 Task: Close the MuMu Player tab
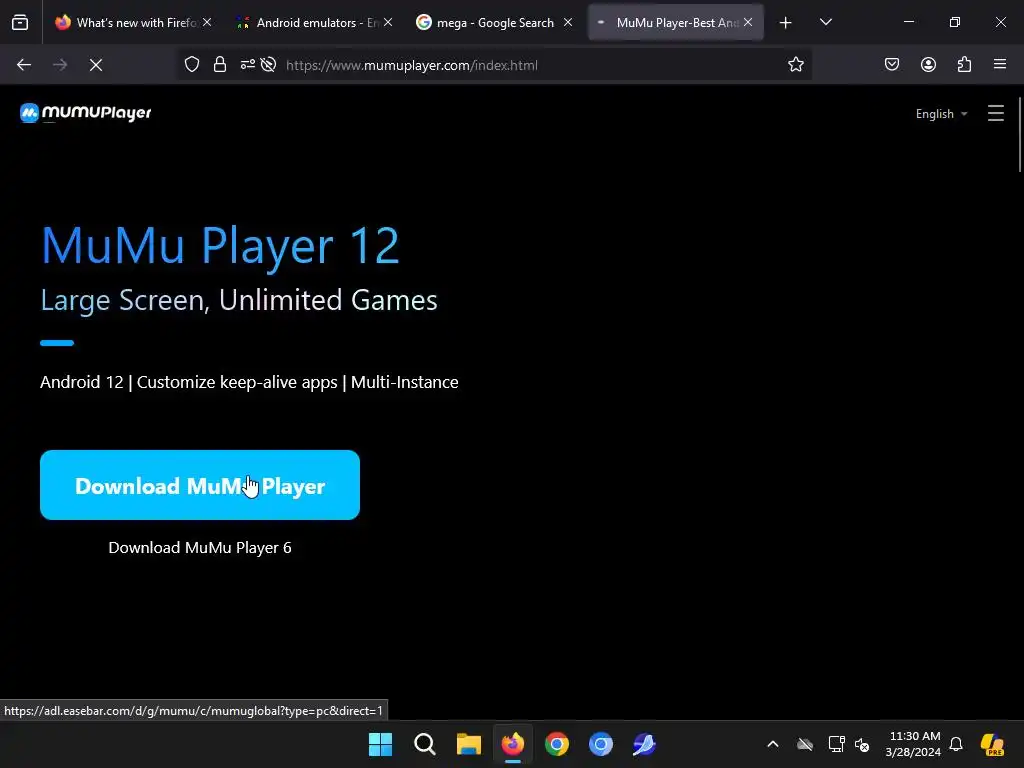748,22
